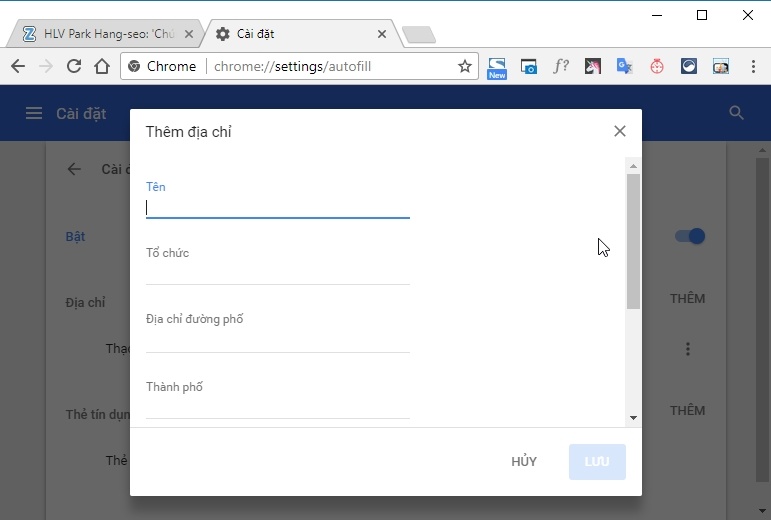Click the dialog scrollbar thumb
771x520 pixels.
[633, 241]
